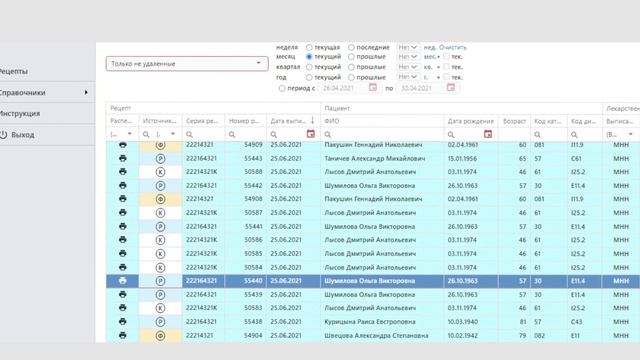Image resolution: width=640 pixels, height=360 pixels.
Task: Select the месяц прошлые radio button
Action: pyautogui.click(x=351, y=57)
